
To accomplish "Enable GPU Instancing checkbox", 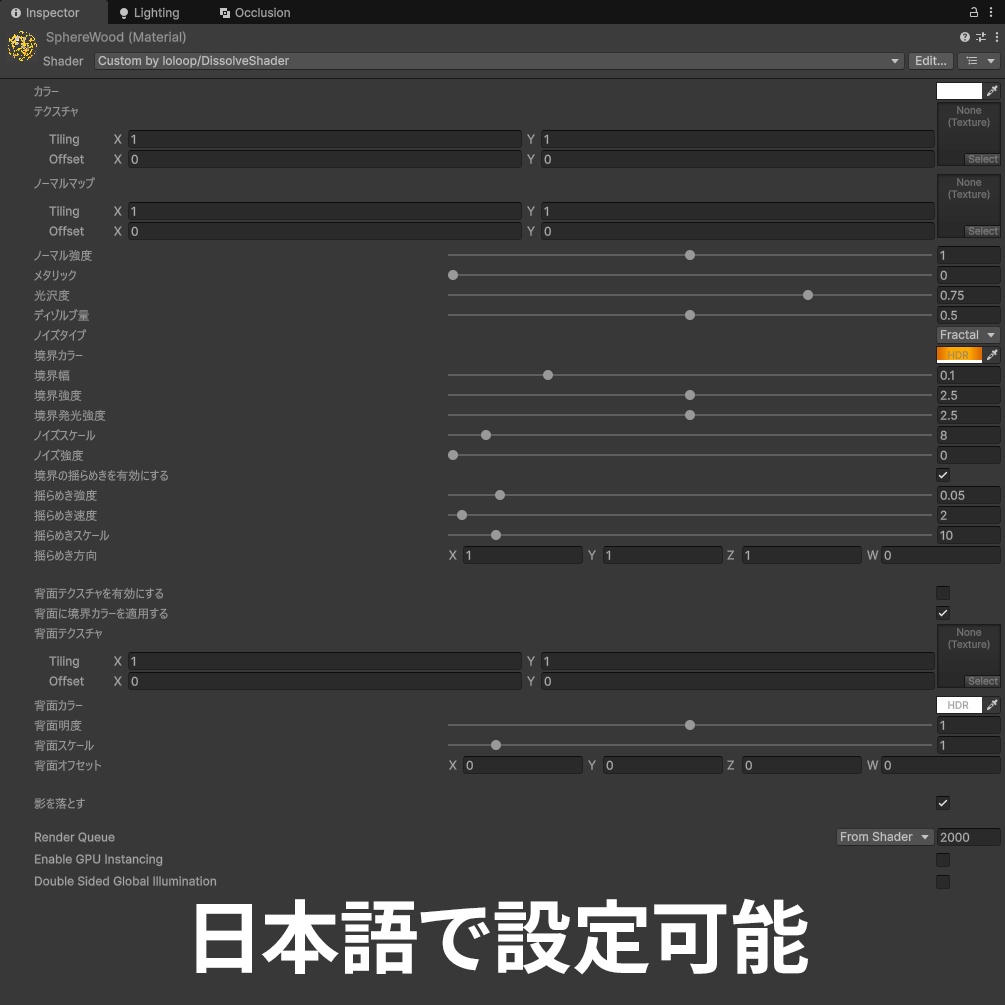I will [x=942, y=859].
